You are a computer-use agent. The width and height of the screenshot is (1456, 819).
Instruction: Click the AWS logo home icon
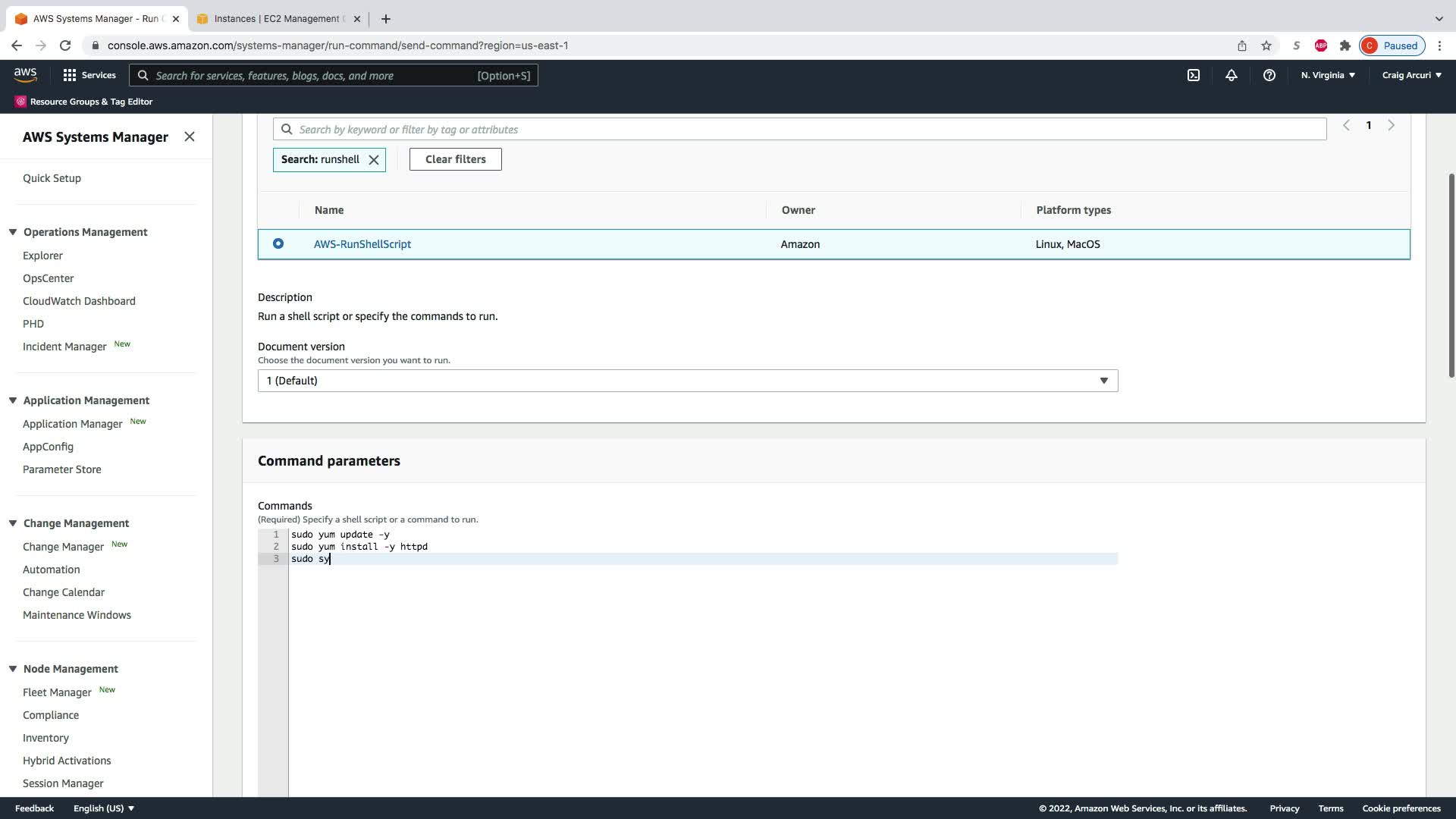[25, 74]
